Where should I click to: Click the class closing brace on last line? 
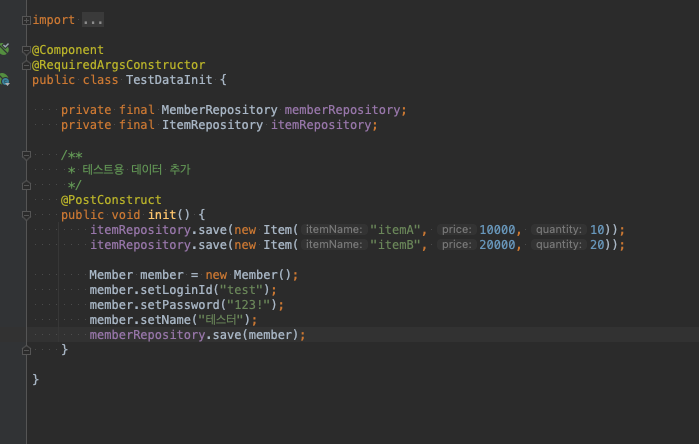click(x=36, y=380)
